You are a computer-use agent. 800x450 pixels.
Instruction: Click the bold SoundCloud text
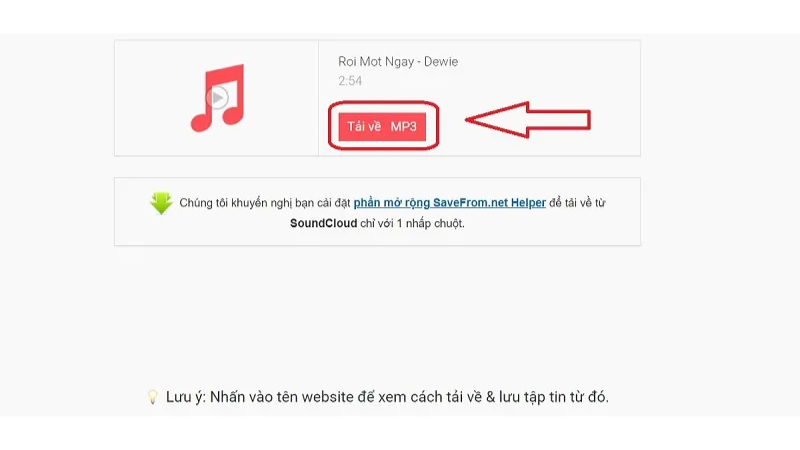[323, 223]
